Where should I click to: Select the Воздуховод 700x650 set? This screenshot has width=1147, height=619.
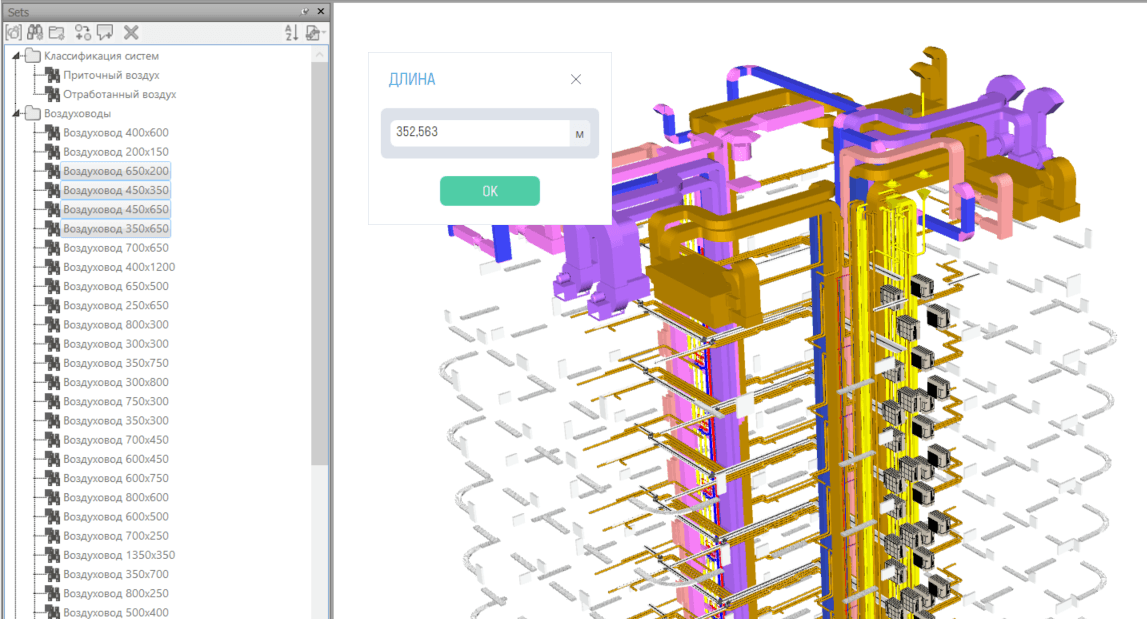tap(116, 248)
